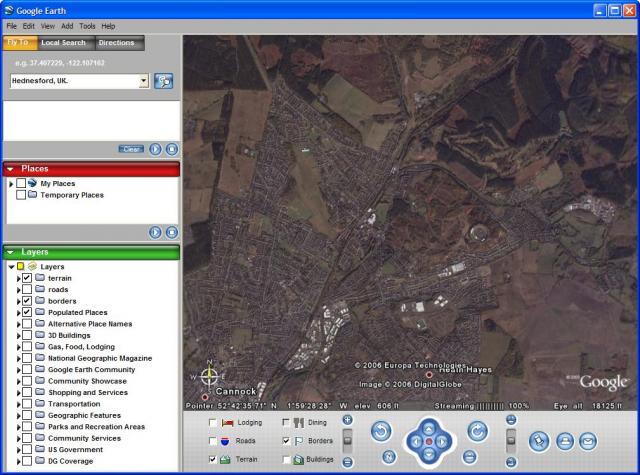Add a placemark with the pushpin button
The image size is (640, 475).
[x=539, y=441]
